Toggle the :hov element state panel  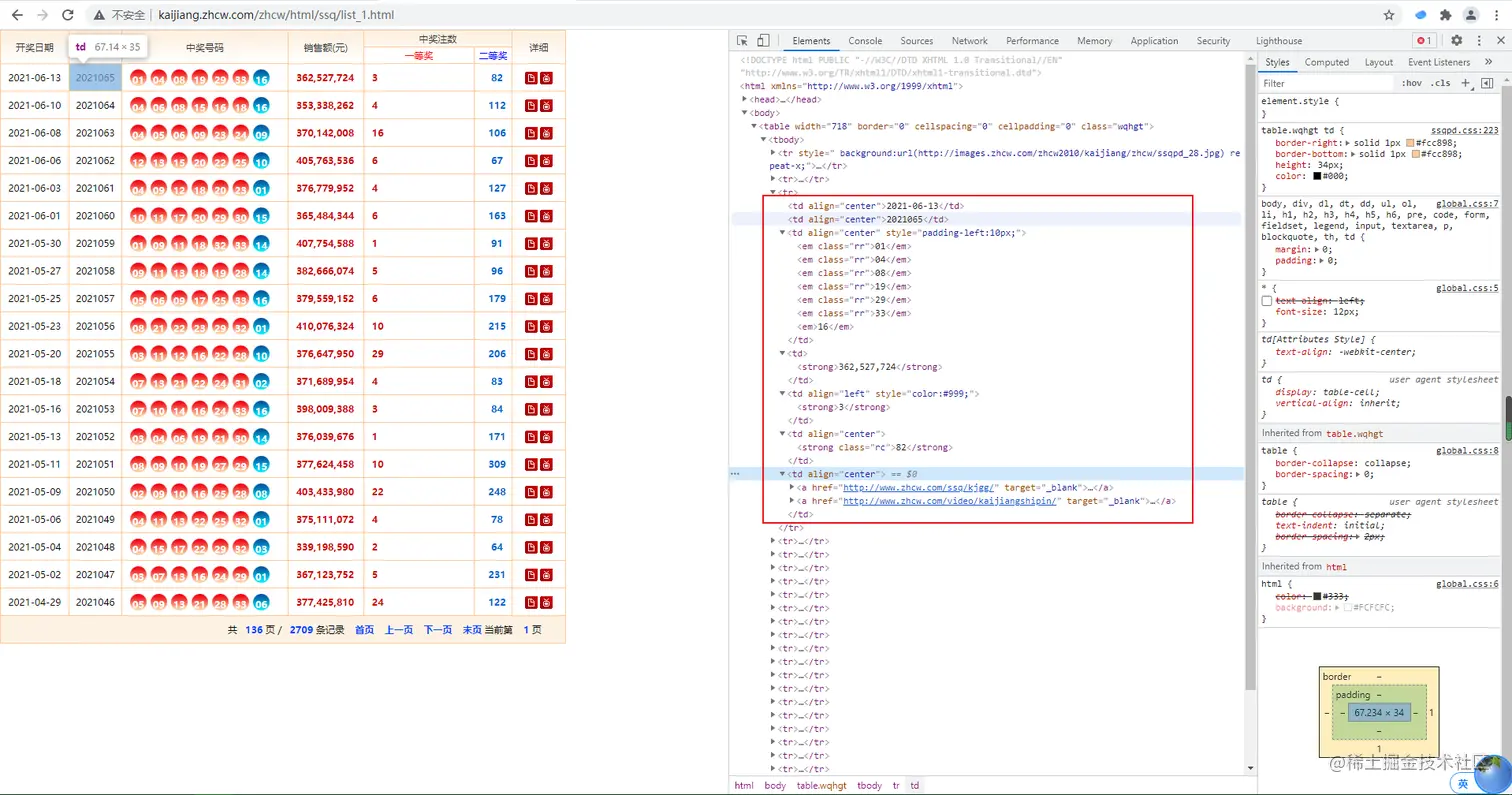tap(1411, 83)
